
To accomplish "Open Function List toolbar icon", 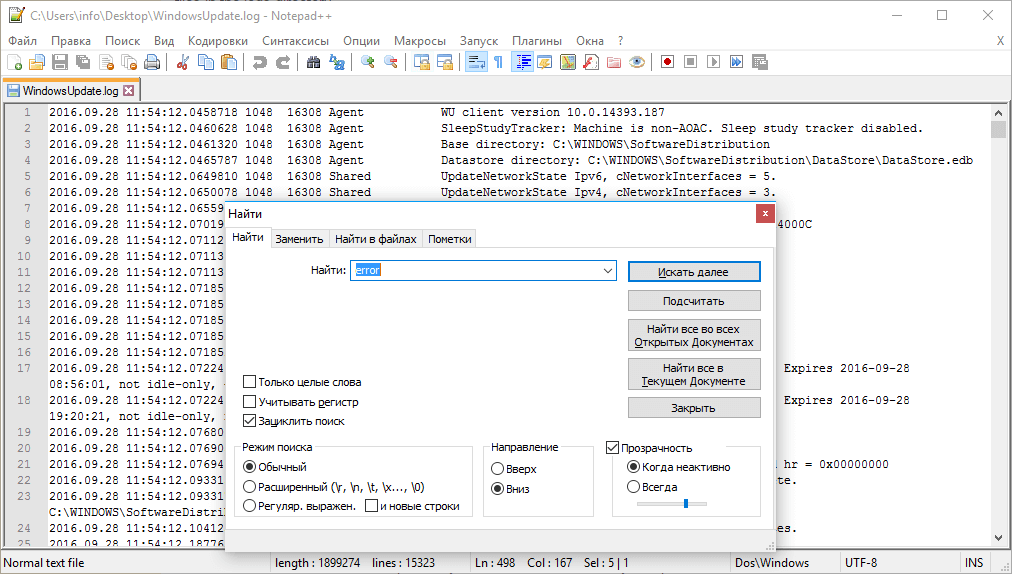I will (591, 63).
